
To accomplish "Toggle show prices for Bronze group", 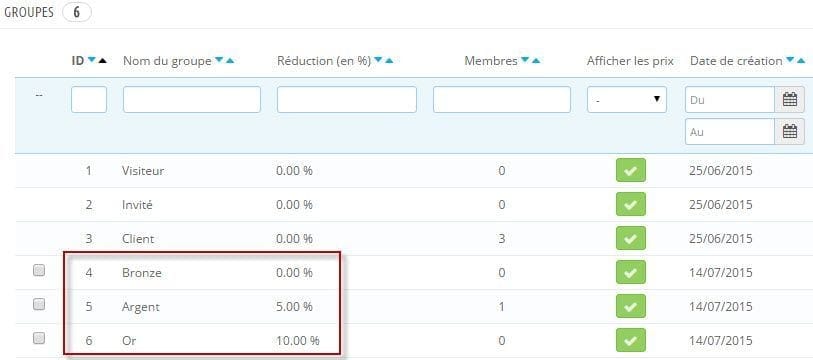I will (630, 272).
